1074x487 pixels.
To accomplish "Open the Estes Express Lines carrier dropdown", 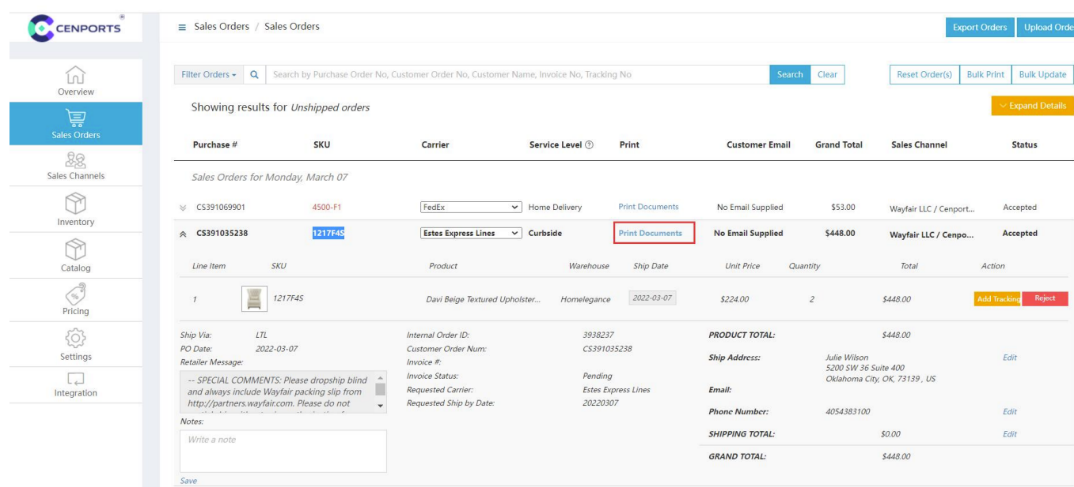I will tap(471, 233).
